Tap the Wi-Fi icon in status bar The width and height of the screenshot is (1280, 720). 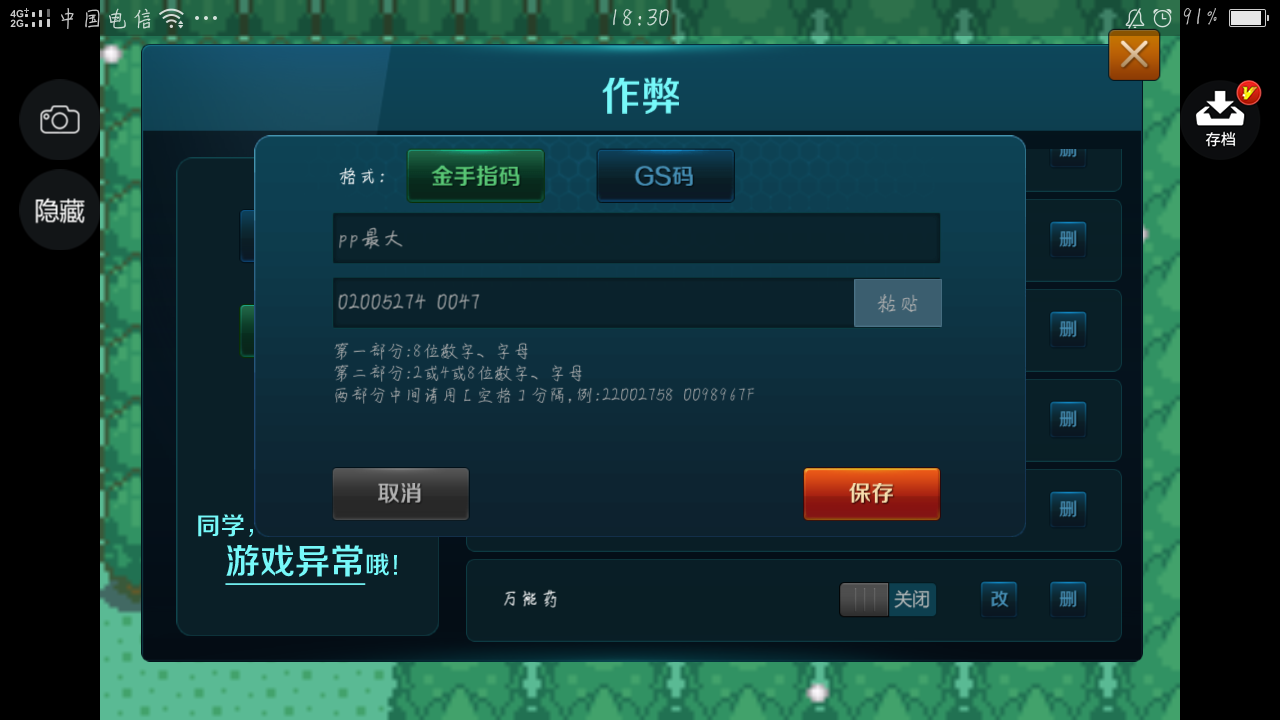coord(172,18)
